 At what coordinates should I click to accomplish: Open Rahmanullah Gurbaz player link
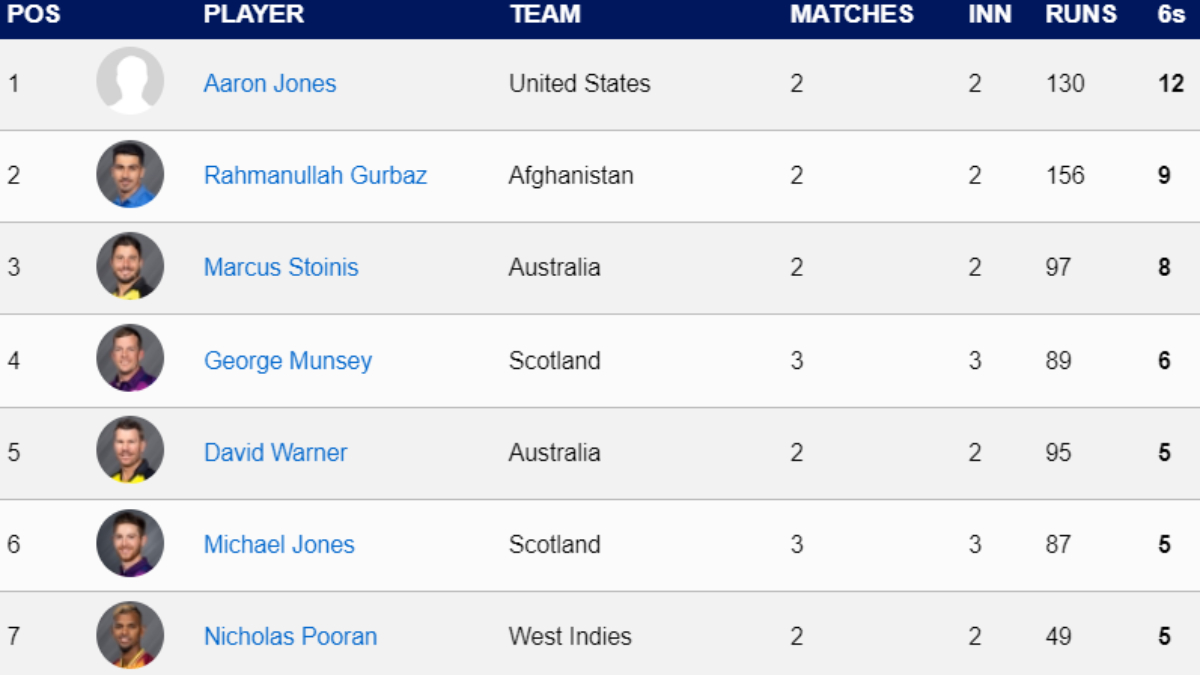(x=315, y=175)
